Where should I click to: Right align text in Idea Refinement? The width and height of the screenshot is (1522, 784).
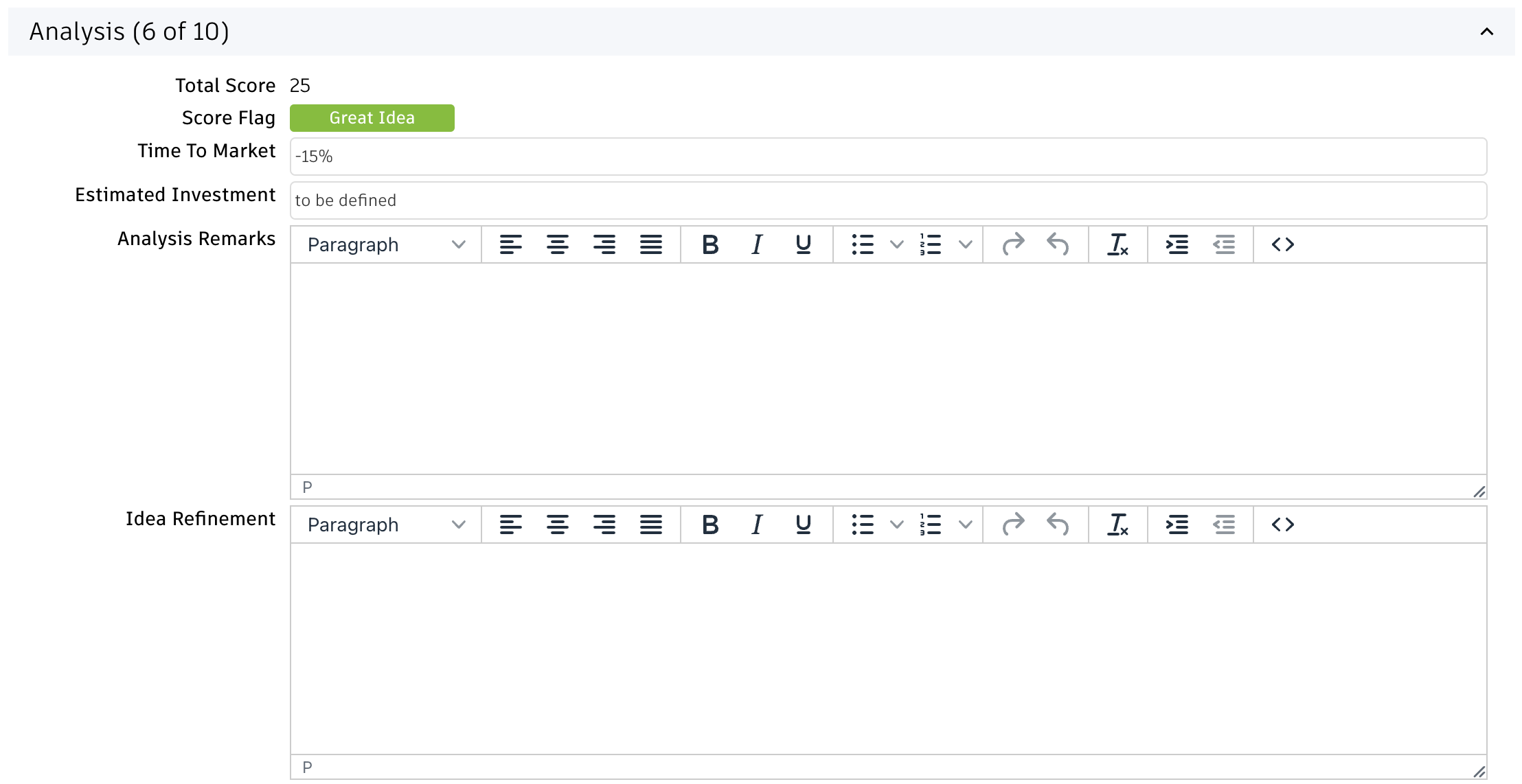[604, 524]
